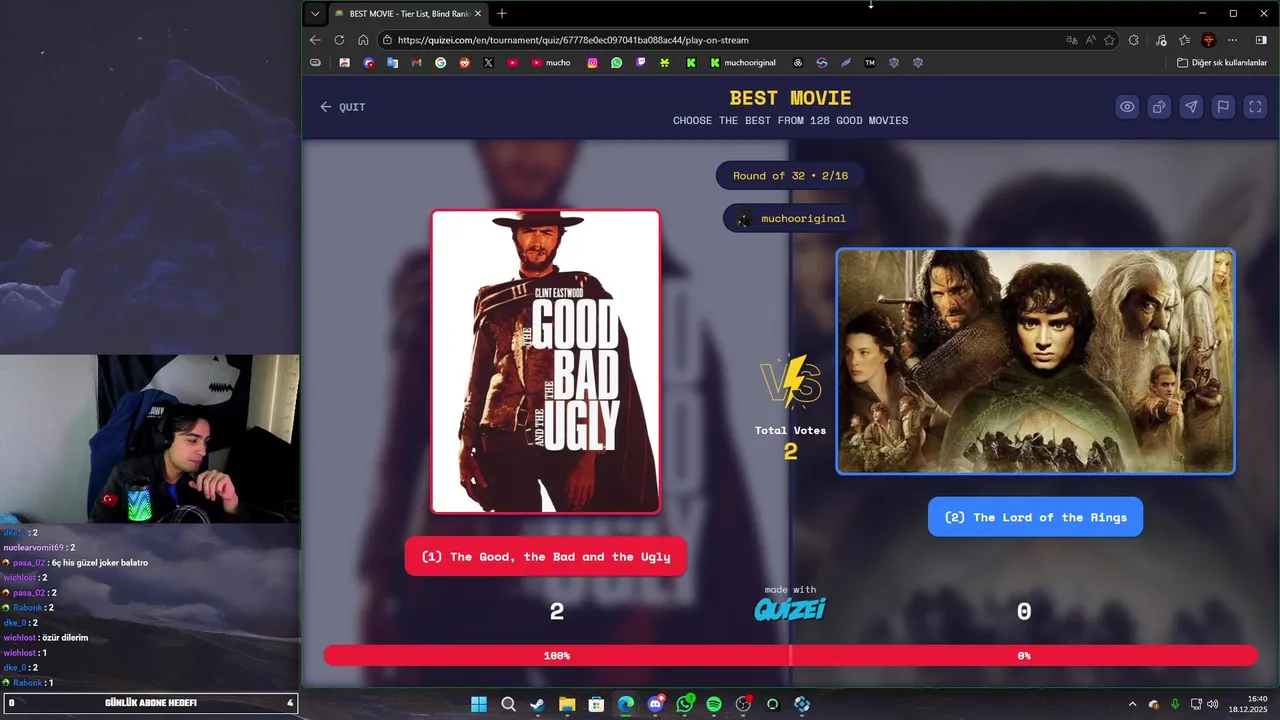Click the browser home icon

click(363, 40)
